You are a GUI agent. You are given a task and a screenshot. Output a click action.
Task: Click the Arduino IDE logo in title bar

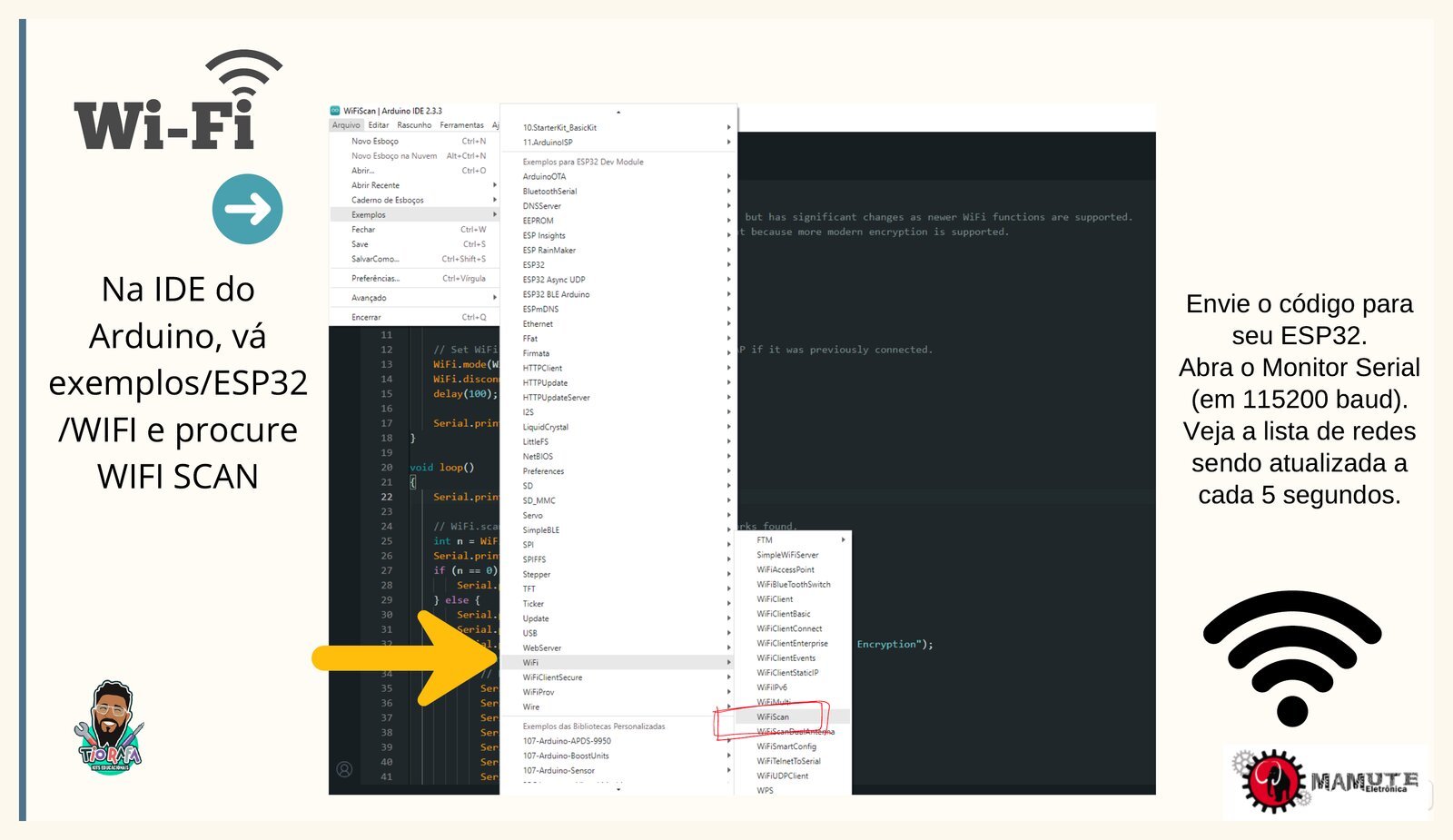(335, 111)
